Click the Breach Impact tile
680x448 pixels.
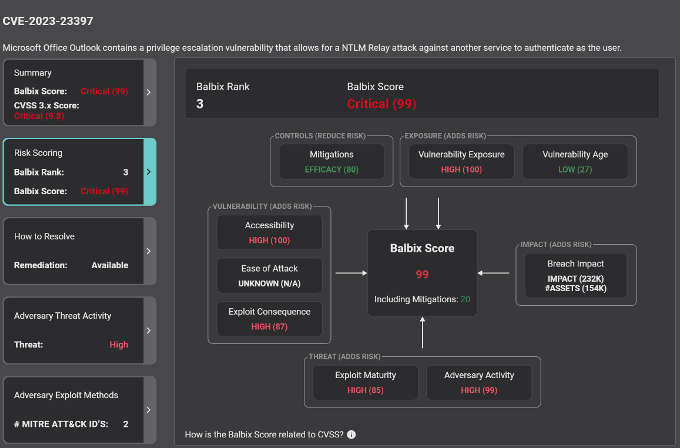point(575,275)
